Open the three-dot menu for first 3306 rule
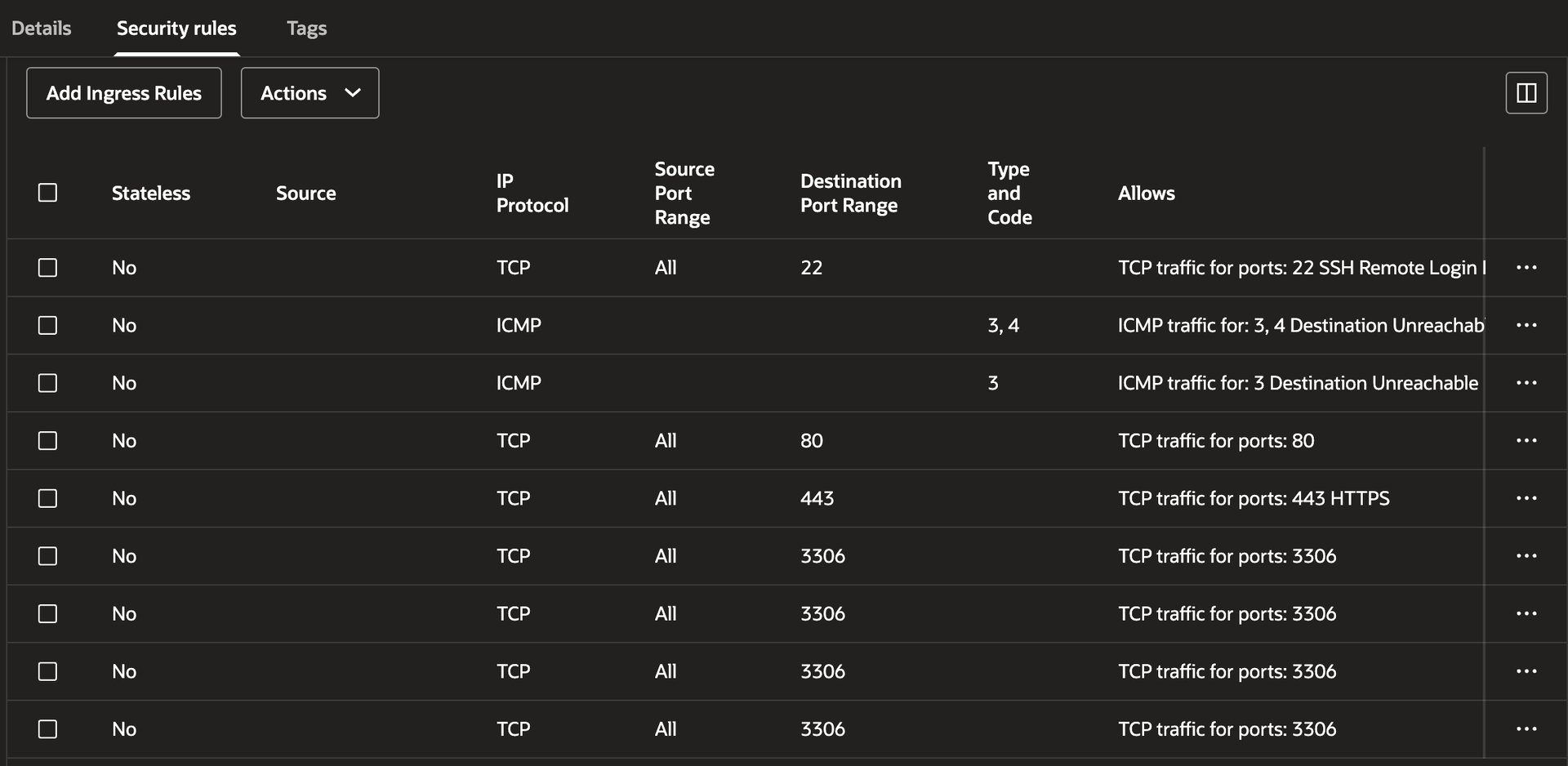The height and width of the screenshot is (766, 1568). (x=1526, y=556)
